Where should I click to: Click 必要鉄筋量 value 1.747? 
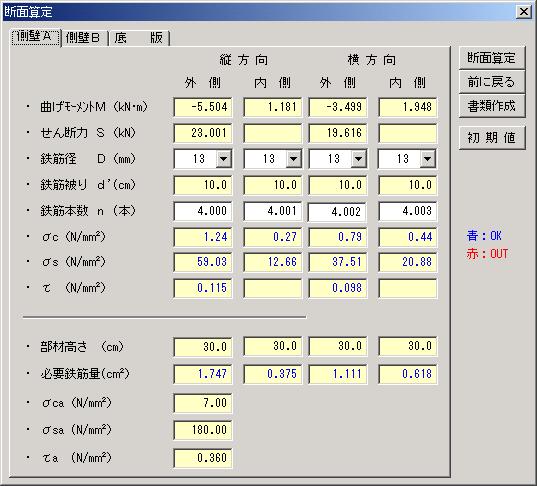coord(203,374)
